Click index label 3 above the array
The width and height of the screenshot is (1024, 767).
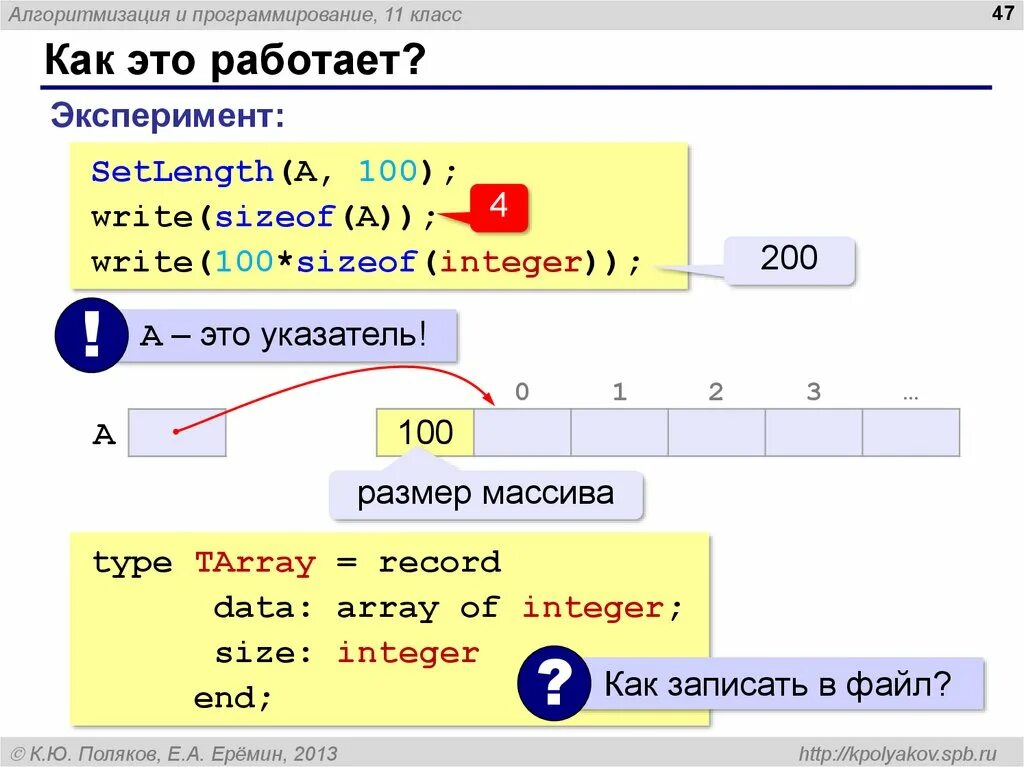click(x=813, y=391)
